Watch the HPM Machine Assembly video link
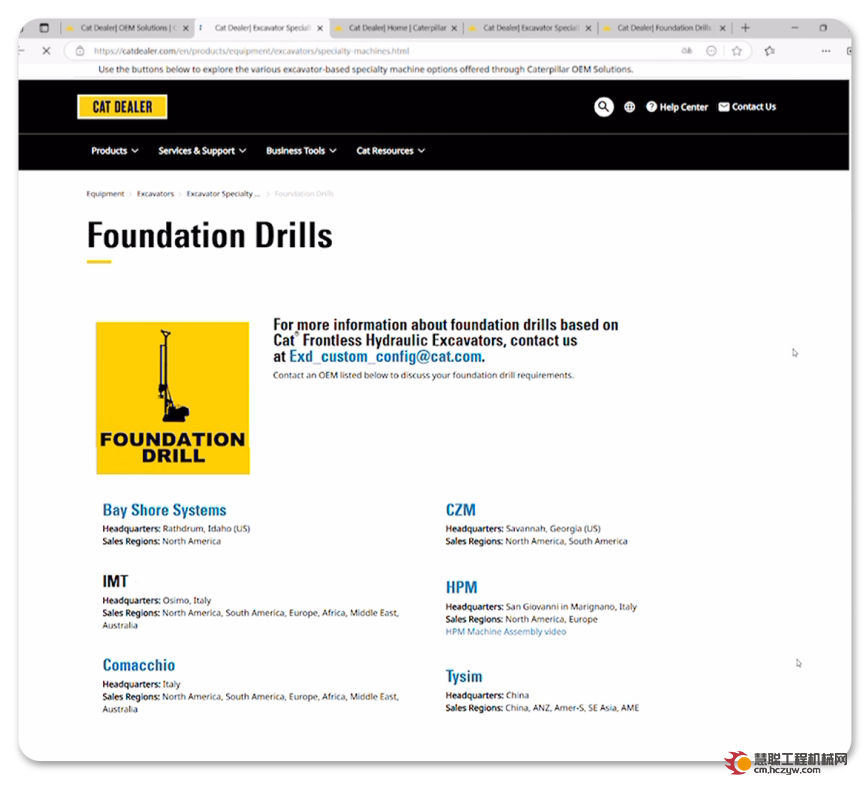This screenshot has height=787, width=867. [x=506, y=632]
